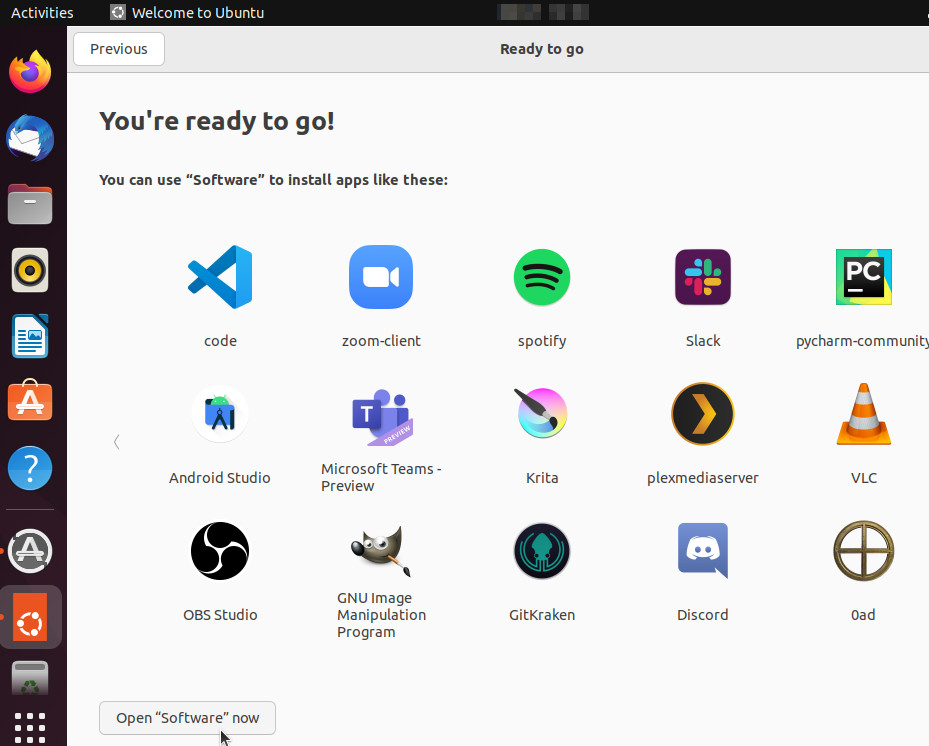Click the "zoom-client" label
Viewport: 929px width, 746px height.
pyautogui.click(x=381, y=341)
